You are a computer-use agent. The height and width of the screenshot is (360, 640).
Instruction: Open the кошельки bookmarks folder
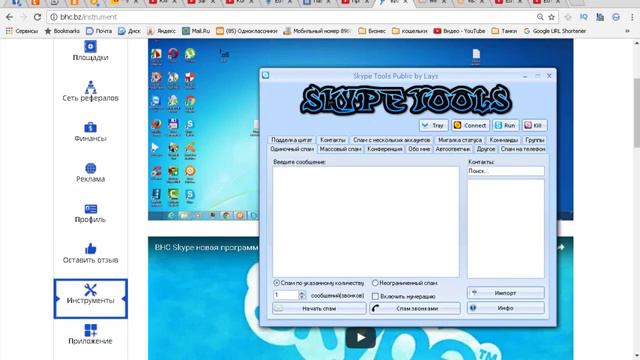(x=409, y=31)
